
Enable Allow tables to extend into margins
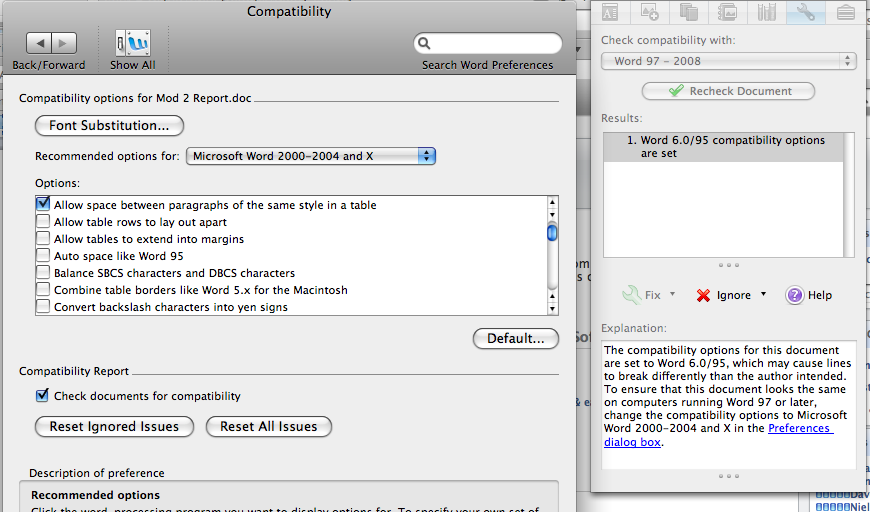point(43,239)
